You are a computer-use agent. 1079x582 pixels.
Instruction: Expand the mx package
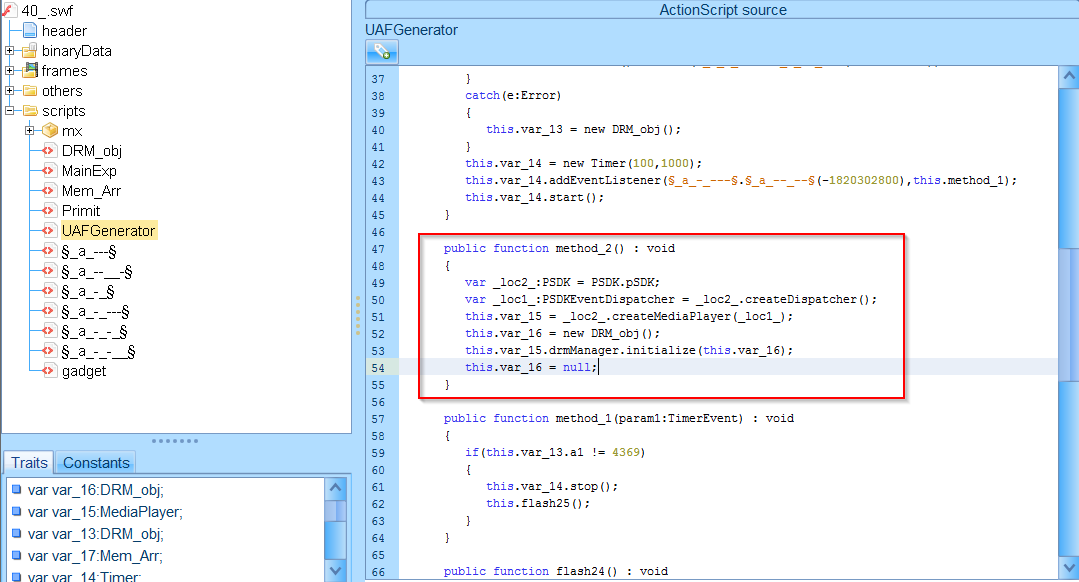point(30,131)
